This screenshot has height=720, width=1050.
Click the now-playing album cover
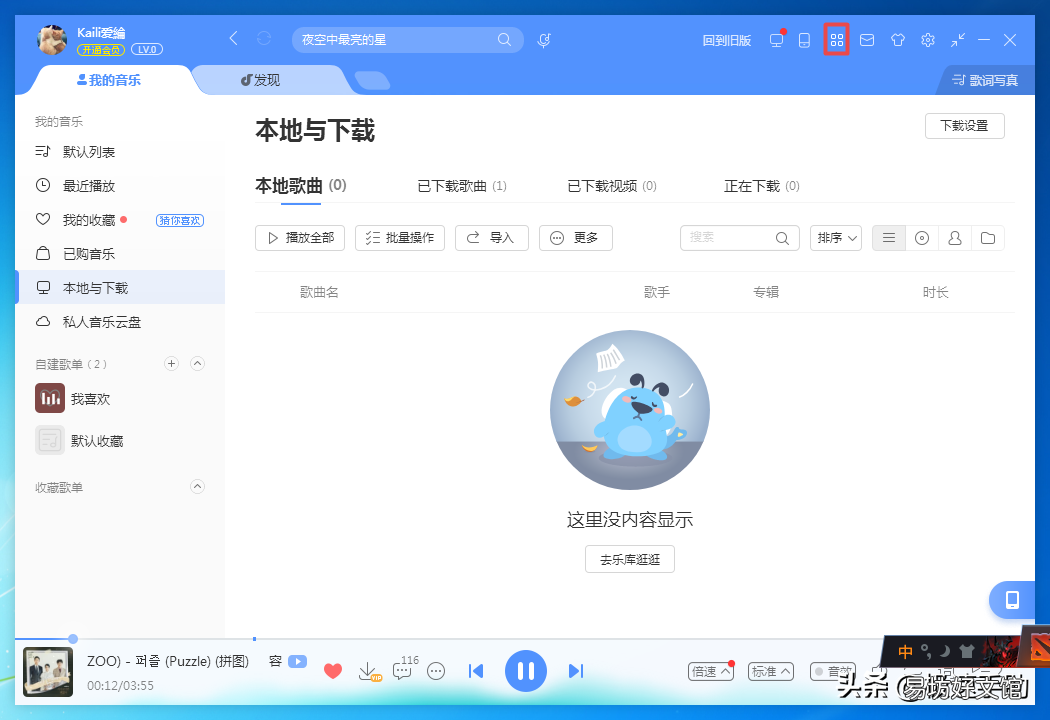(x=48, y=672)
